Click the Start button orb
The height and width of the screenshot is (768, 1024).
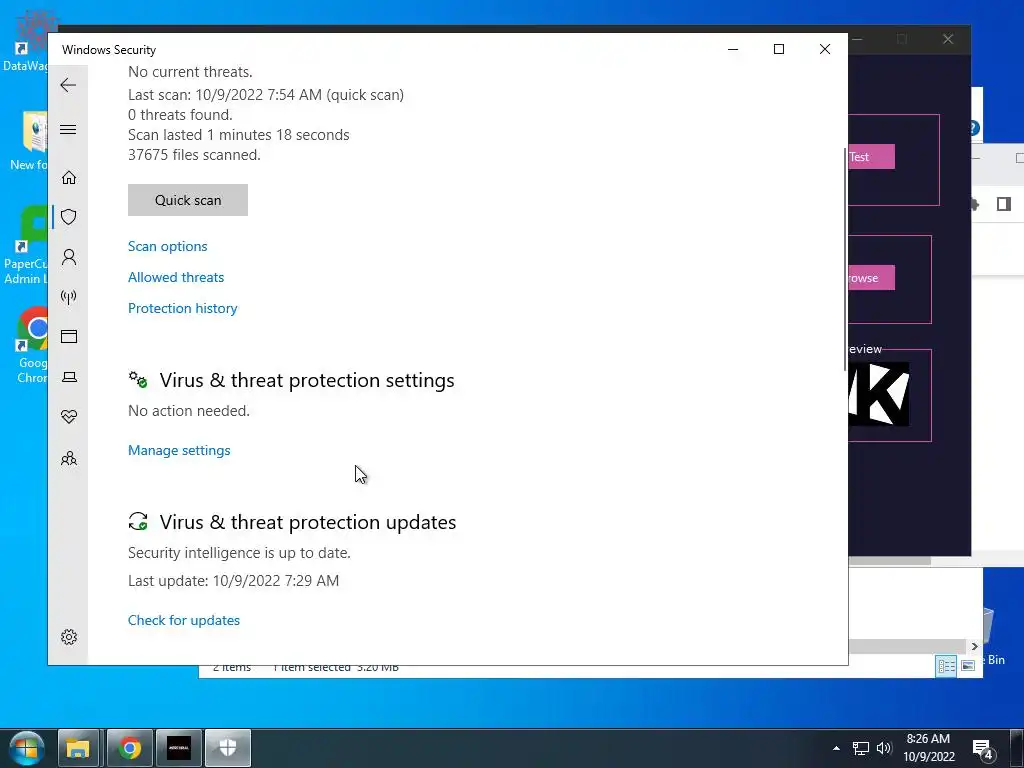pyautogui.click(x=26, y=748)
